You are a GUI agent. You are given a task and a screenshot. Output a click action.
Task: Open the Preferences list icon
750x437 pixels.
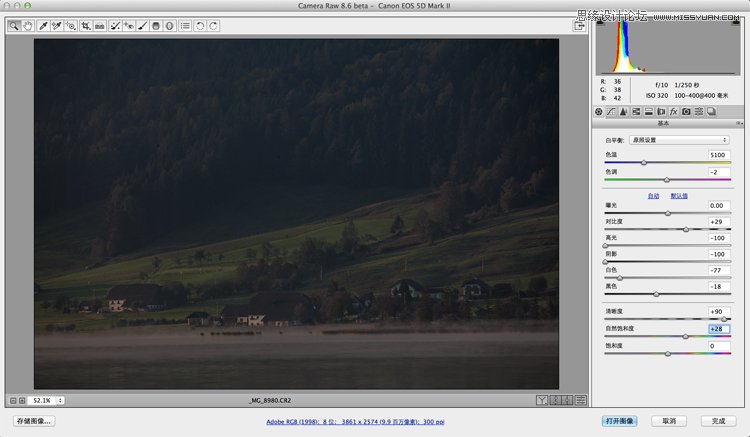[x=185, y=26]
